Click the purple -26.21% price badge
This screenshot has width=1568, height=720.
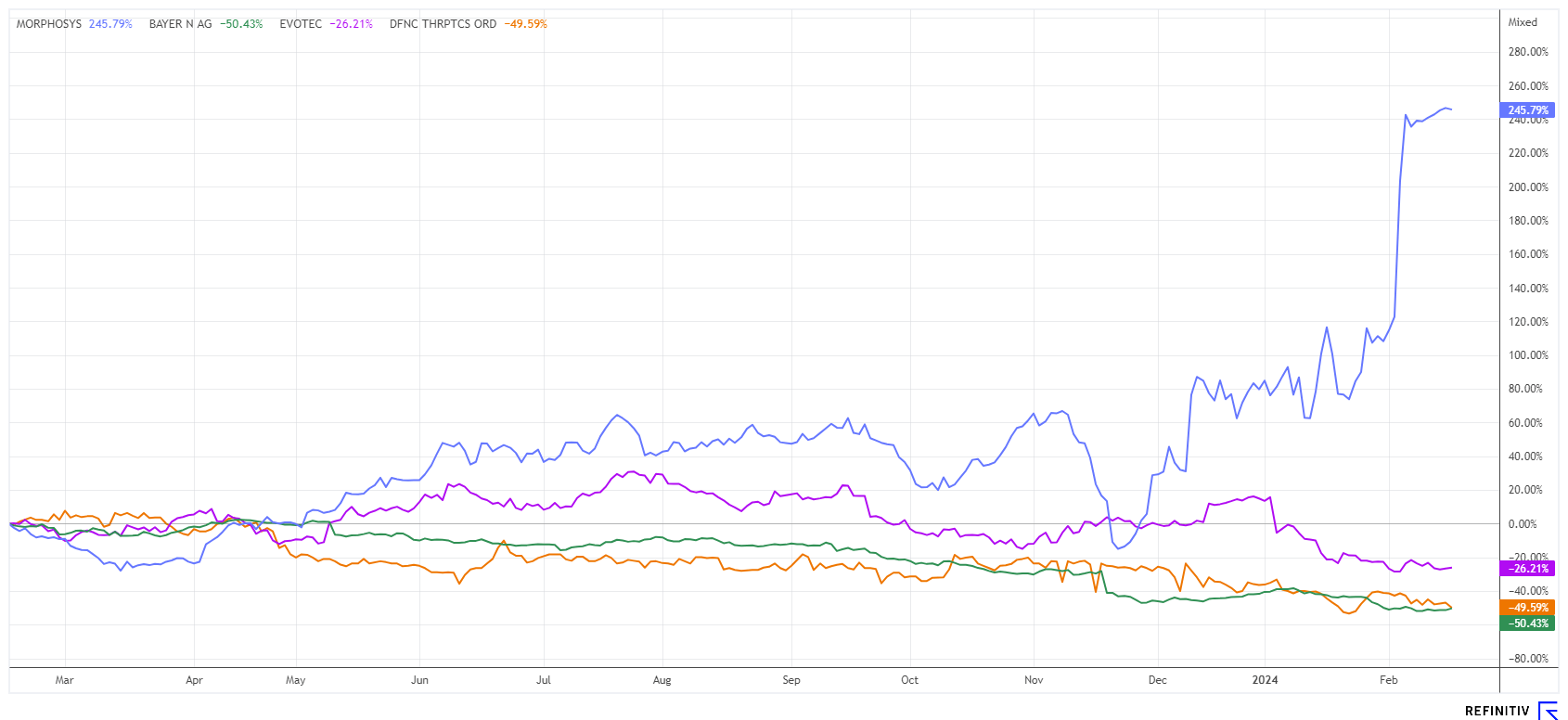1527,569
